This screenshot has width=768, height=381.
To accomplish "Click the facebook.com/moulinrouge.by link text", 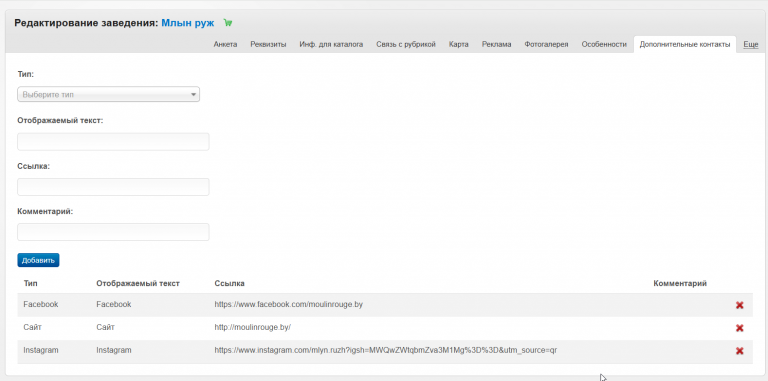I will point(288,305).
